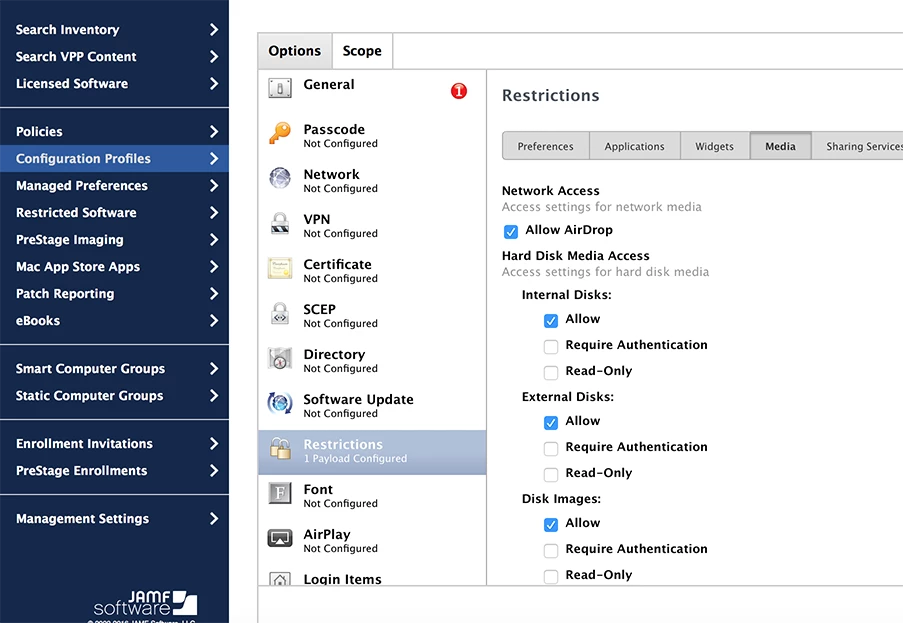
Task: Click the JAMF Software logo
Action: [x=145, y=603]
